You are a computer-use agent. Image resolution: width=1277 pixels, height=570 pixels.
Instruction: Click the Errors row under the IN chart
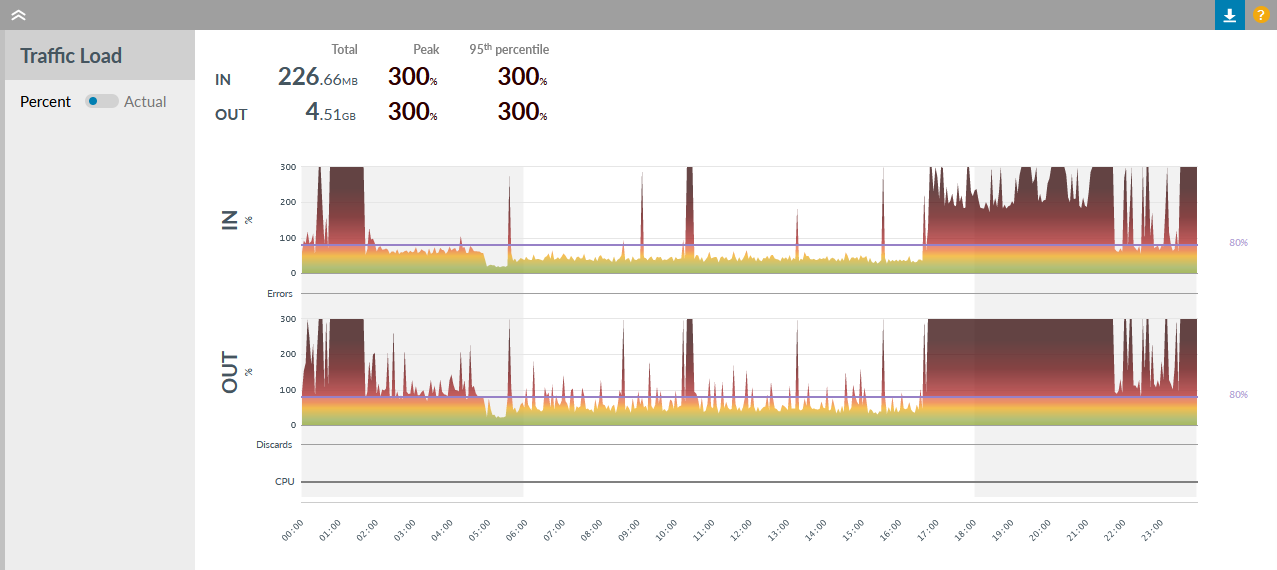tap(748, 294)
